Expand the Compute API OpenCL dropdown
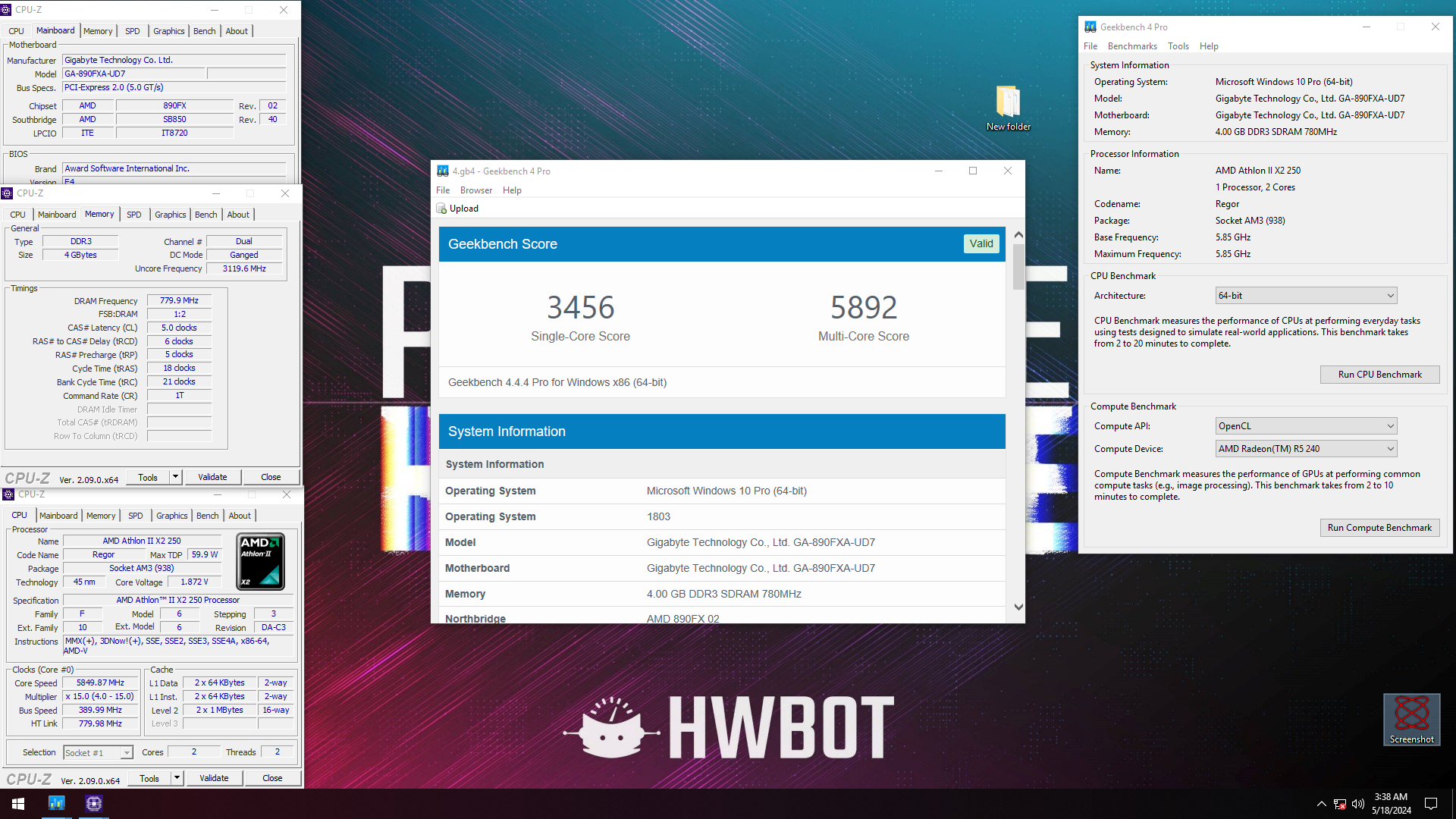 [1306, 426]
